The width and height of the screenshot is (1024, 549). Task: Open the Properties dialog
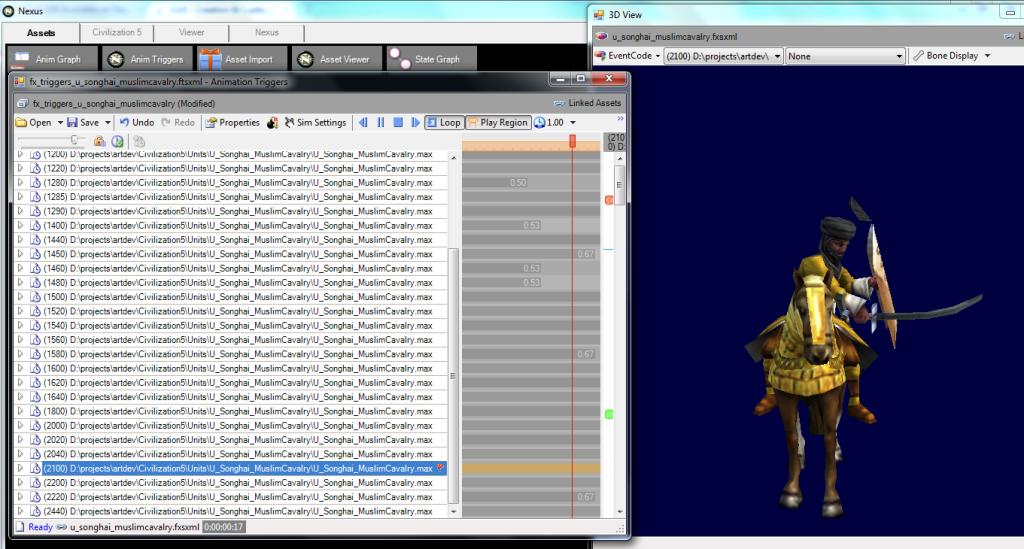pos(232,122)
